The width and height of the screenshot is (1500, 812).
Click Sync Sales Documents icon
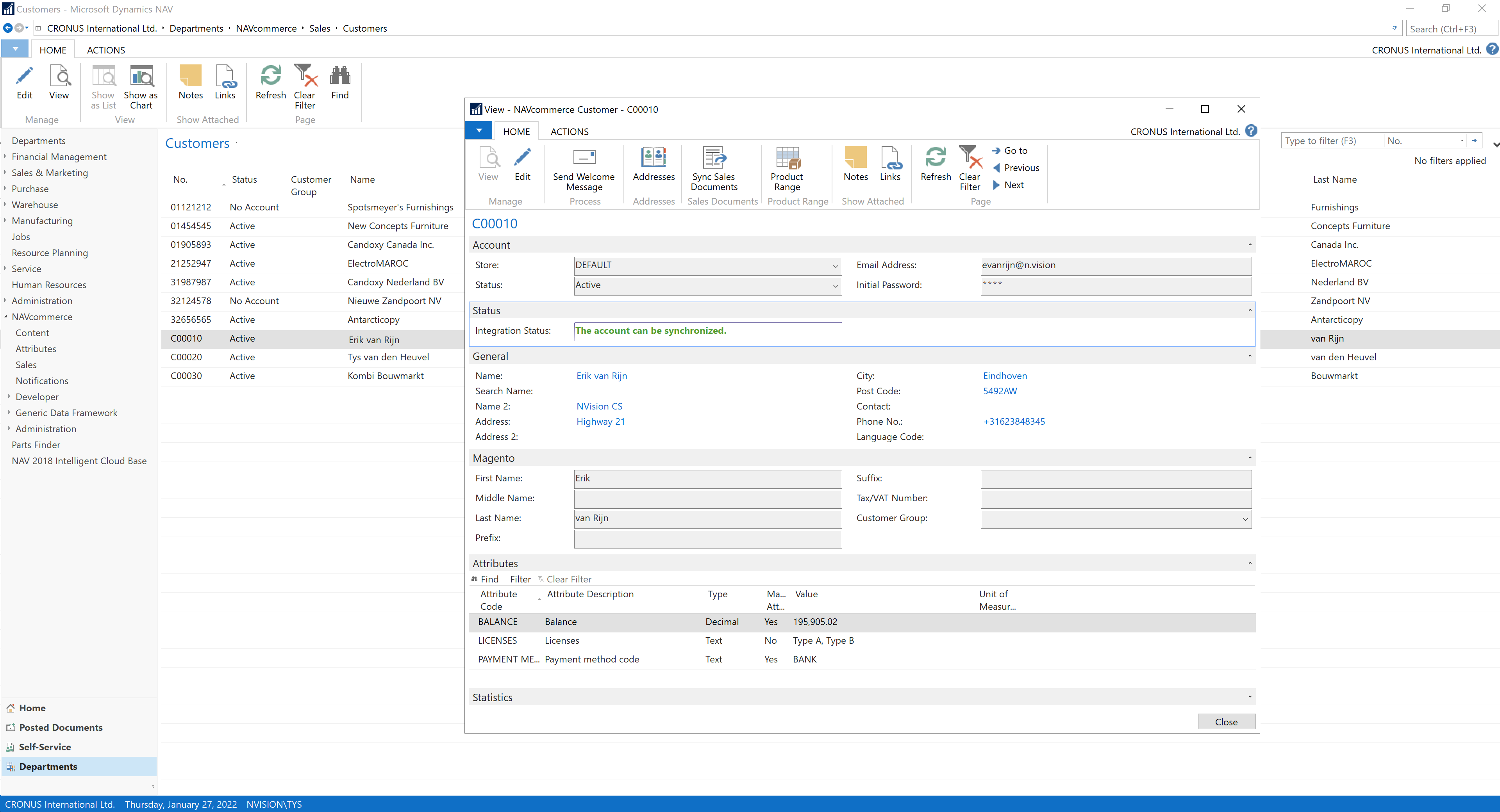tap(714, 158)
